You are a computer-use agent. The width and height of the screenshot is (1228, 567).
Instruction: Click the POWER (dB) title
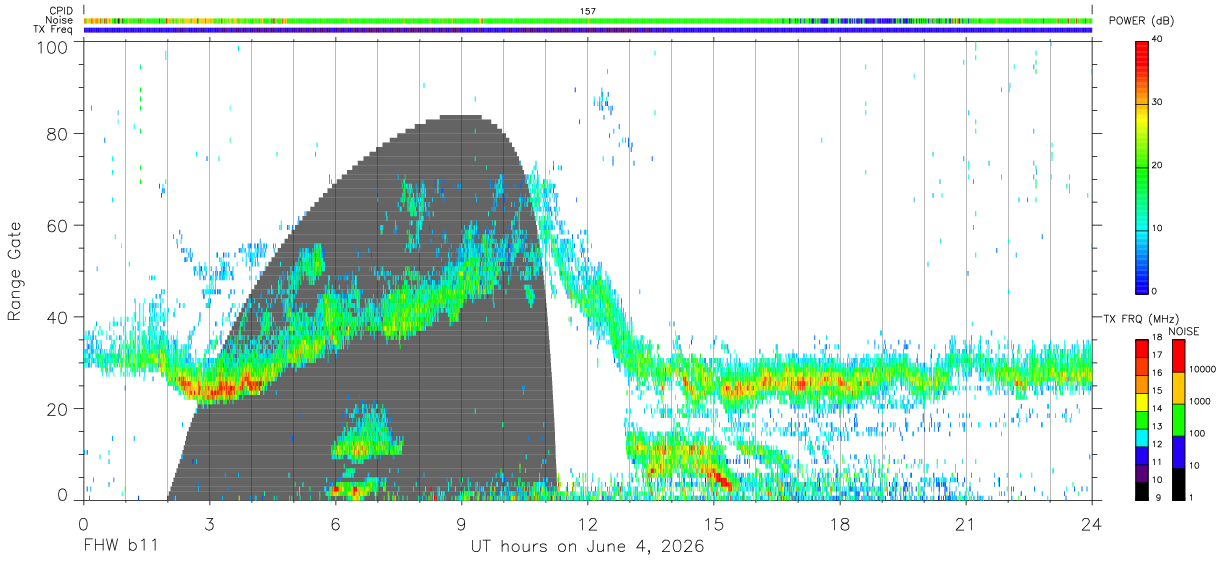pos(1142,21)
